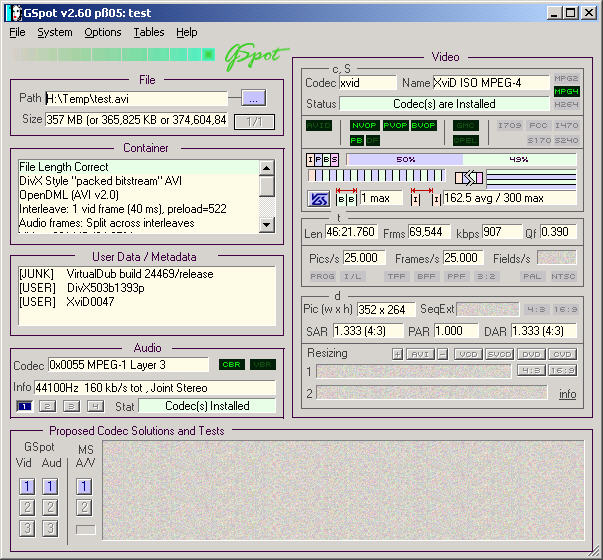Click the BVOP indicator light
The height and width of the screenshot is (560, 603).
click(x=424, y=125)
